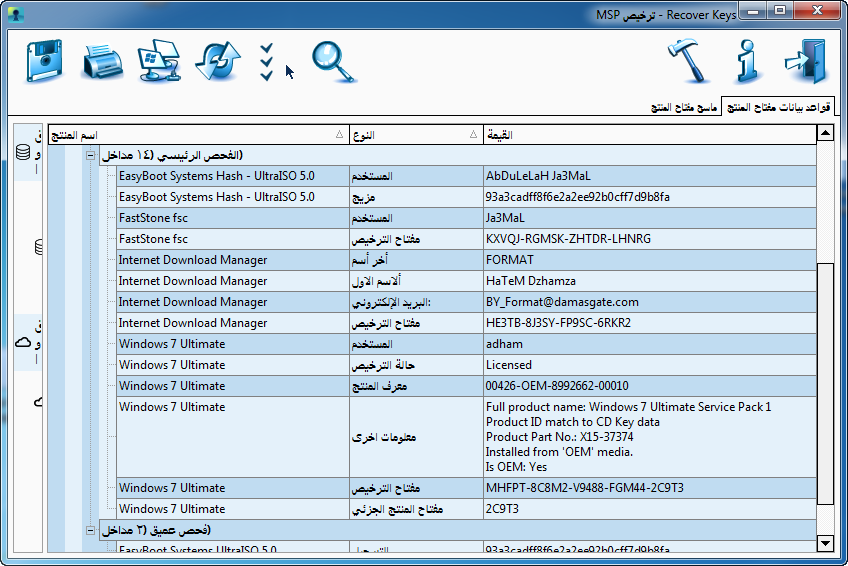Click the exit door icon
Image resolution: width=848 pixels, height=566 pixels.
[806, 61]
